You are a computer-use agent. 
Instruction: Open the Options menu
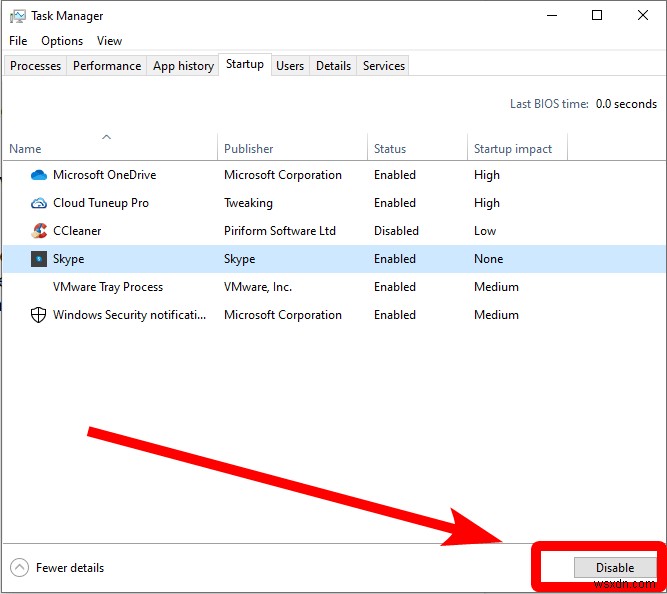[62, 41]
